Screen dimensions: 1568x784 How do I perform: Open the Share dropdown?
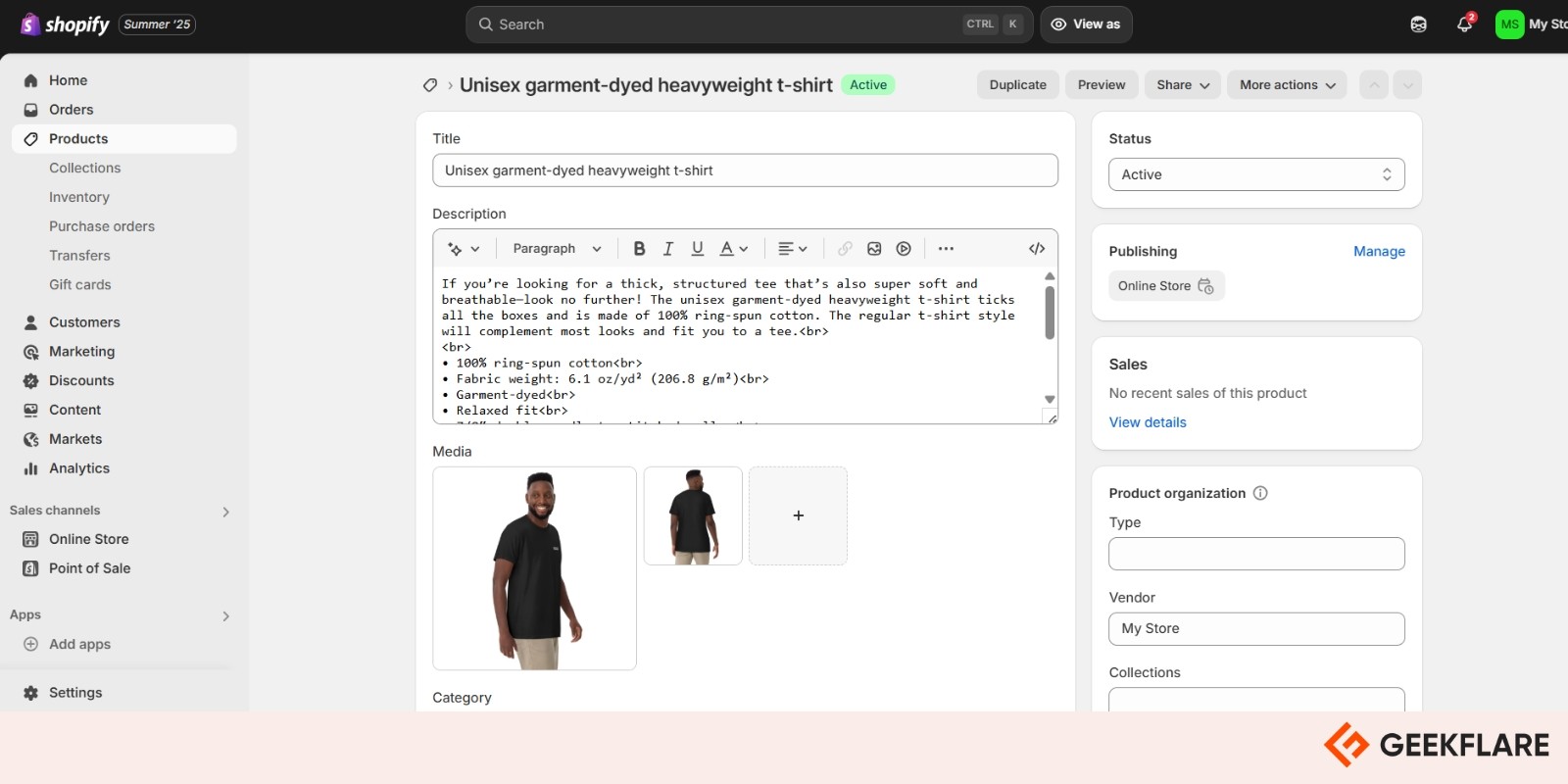click(x=1183, y=85)
